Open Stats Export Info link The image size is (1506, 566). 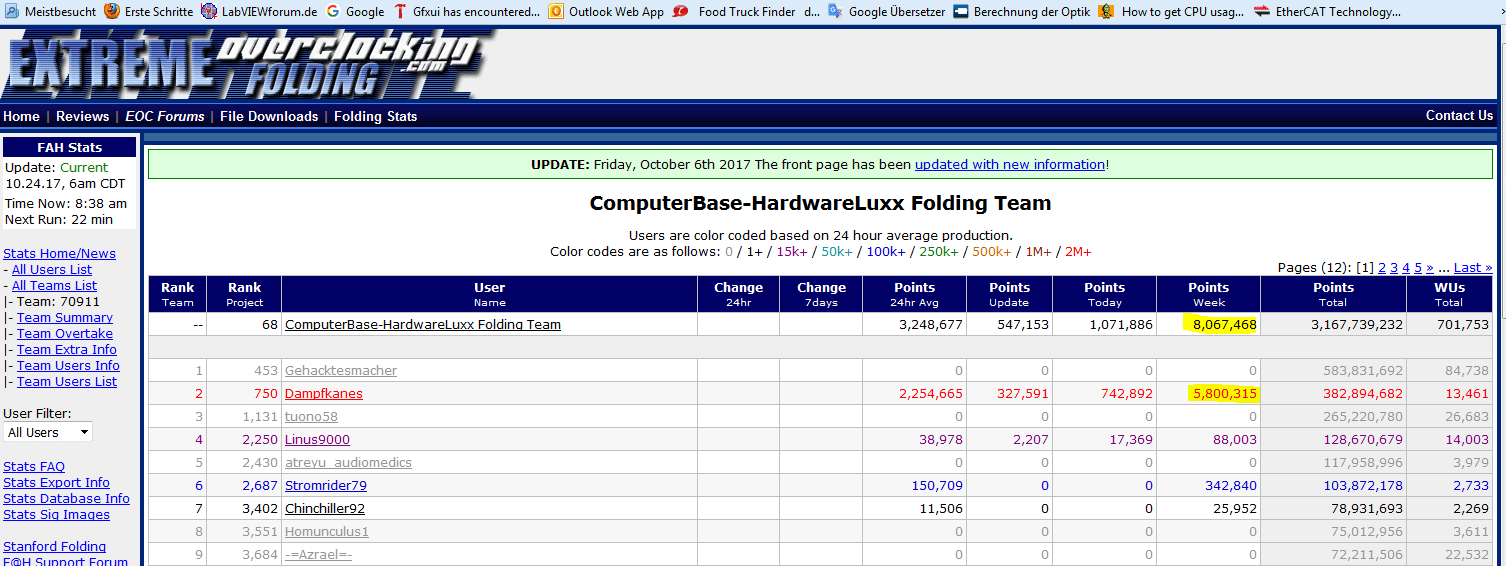56,482
